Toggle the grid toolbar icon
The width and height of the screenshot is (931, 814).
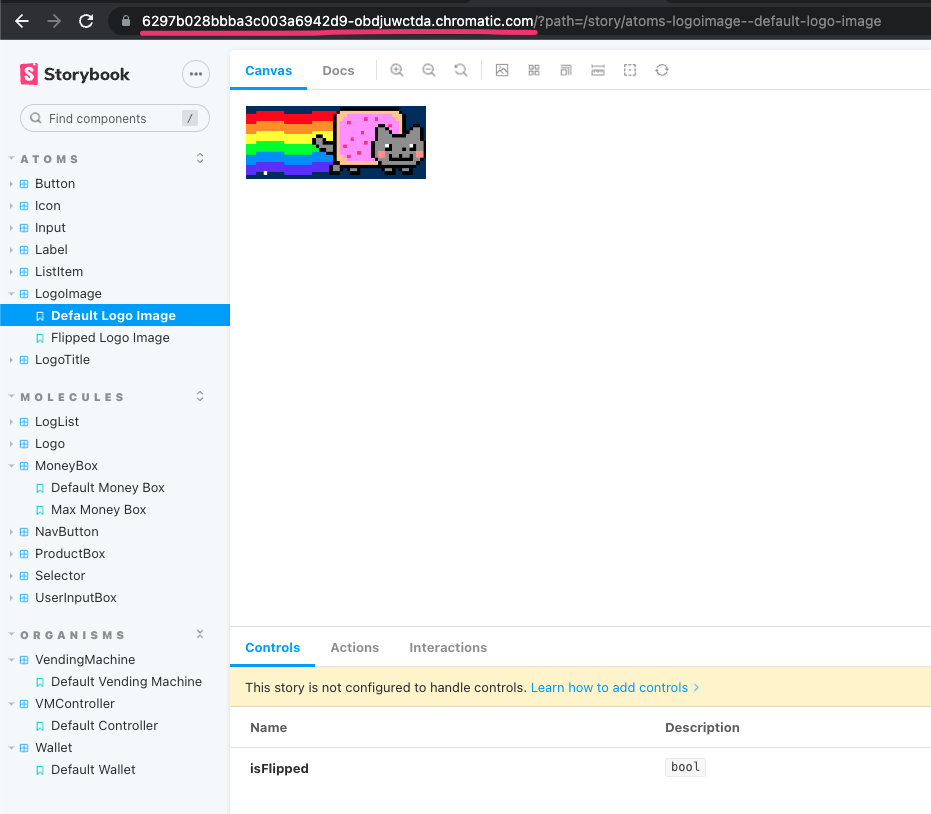pyautogui.click(x=534, y=70)
